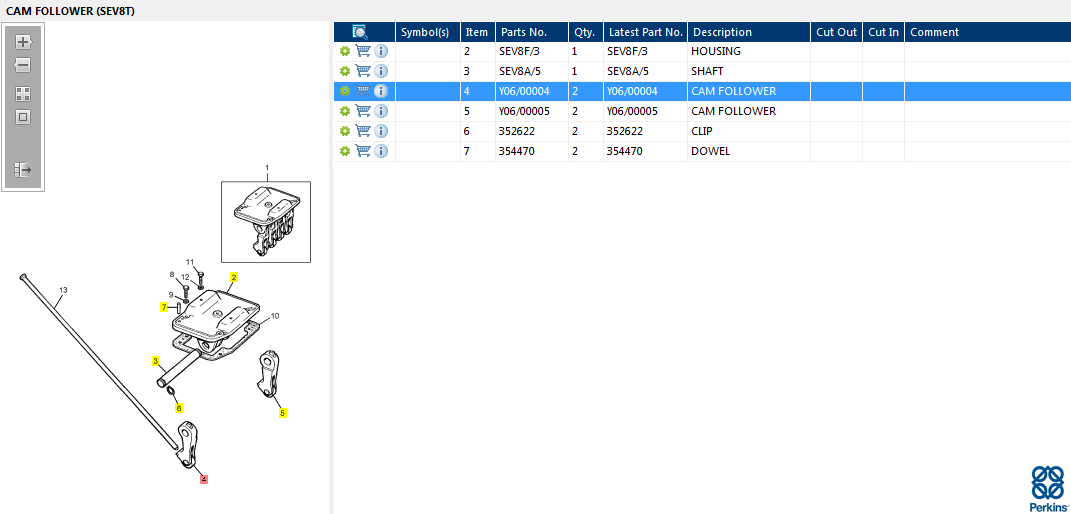Image resolution: width=1071 pixels, height=514 pixels.
Task: Zoom out of the parts diagram
Action: (x=23, y=66)
